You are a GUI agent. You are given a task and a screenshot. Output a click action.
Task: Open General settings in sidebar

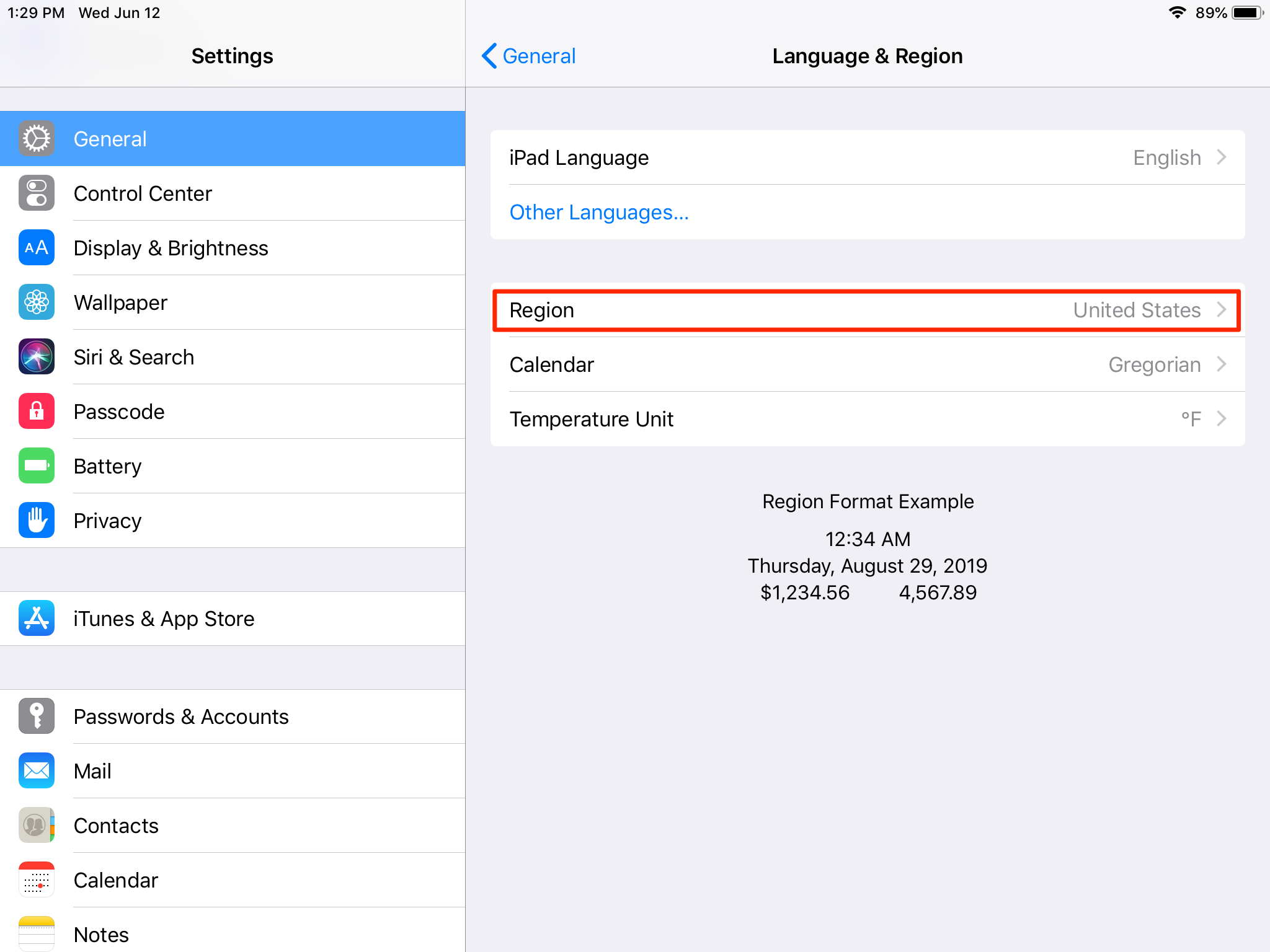click(233, 139)
